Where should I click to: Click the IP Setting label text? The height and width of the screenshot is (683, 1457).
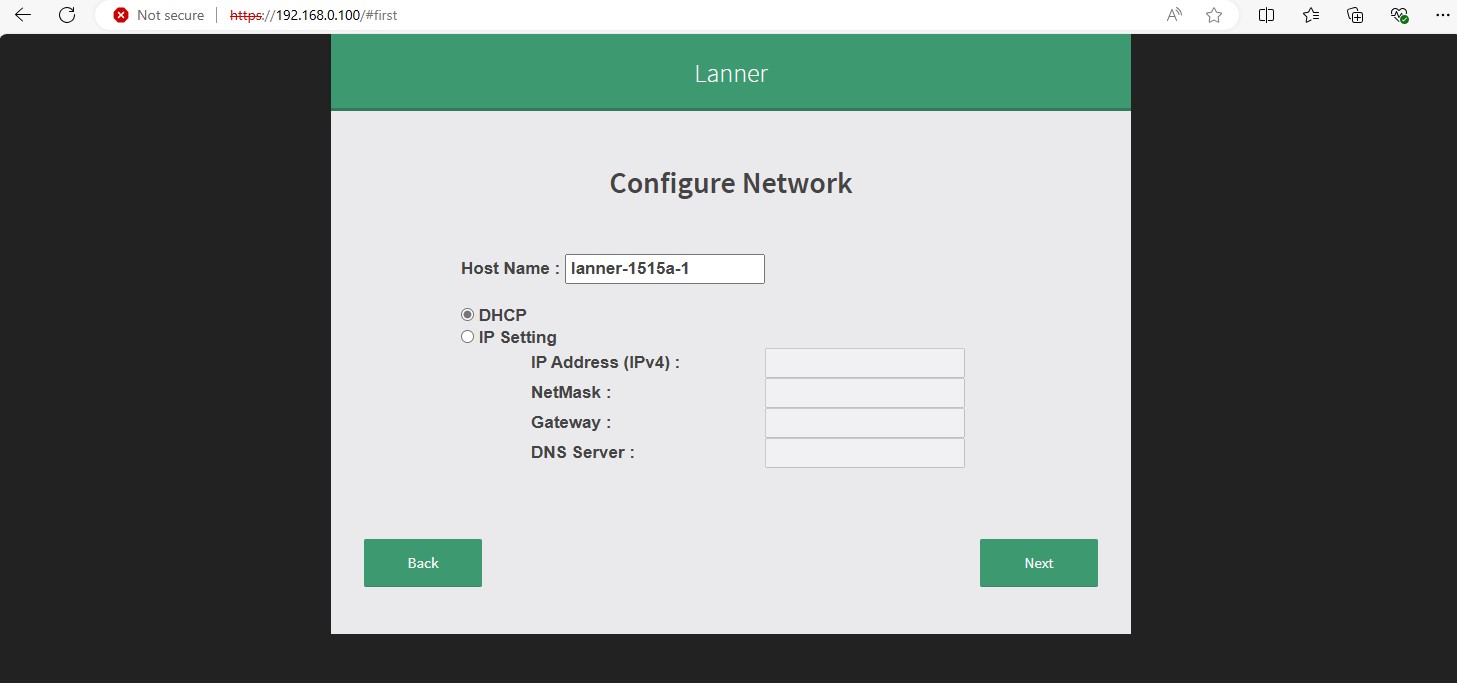click(x=518, y=337)
